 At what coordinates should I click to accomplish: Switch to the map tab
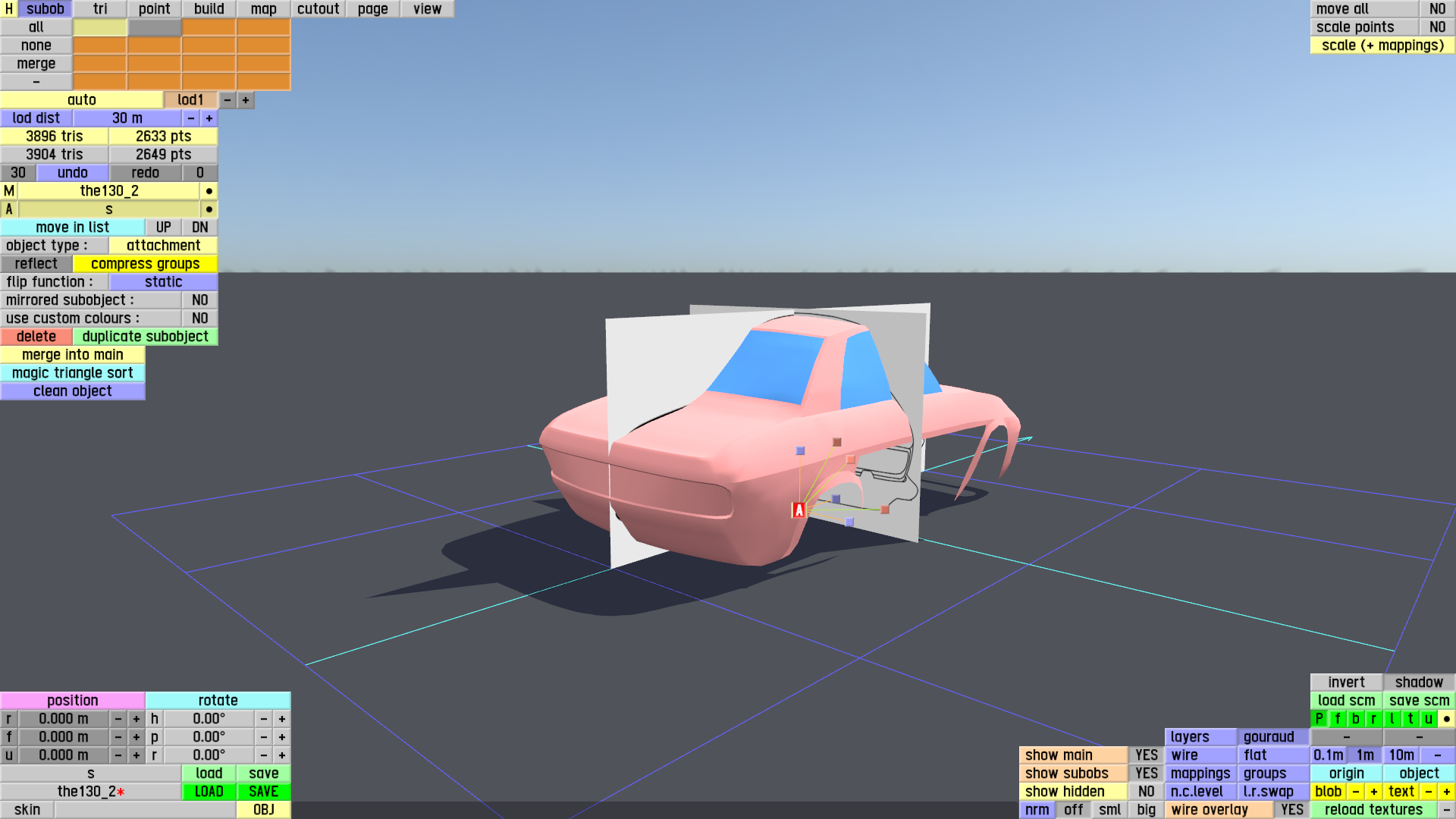(263, 9)
